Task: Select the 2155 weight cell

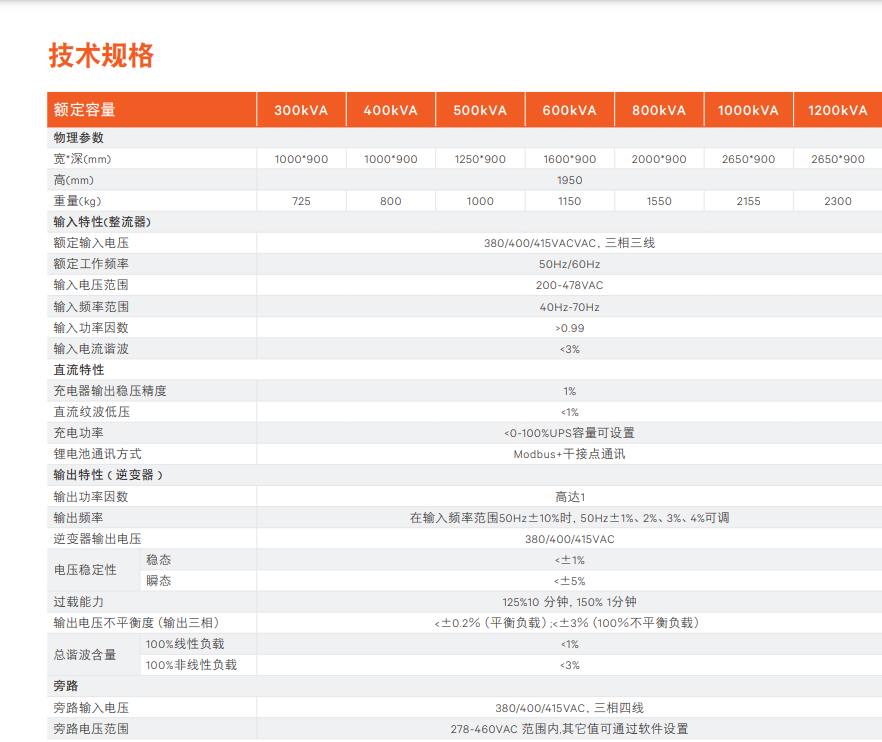Action: (x=748, y=201)
